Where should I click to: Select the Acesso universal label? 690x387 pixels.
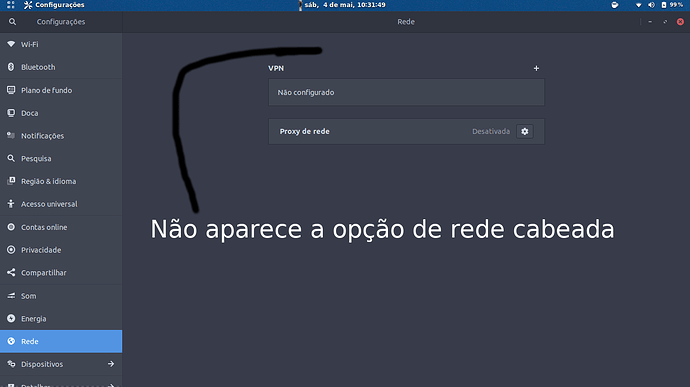tap(49, 204)
